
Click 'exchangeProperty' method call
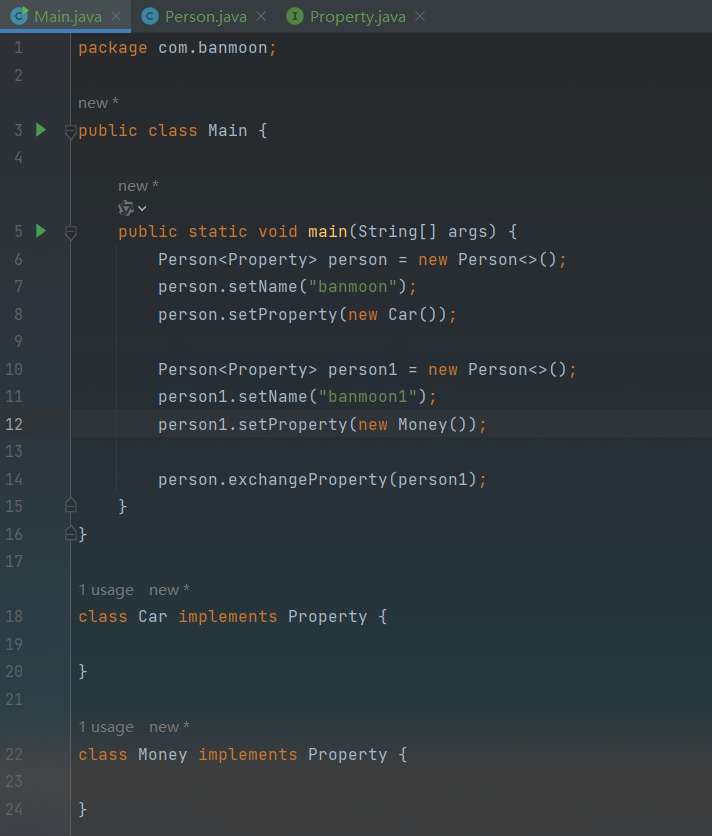pyautogui.click(x=308, y=479)
